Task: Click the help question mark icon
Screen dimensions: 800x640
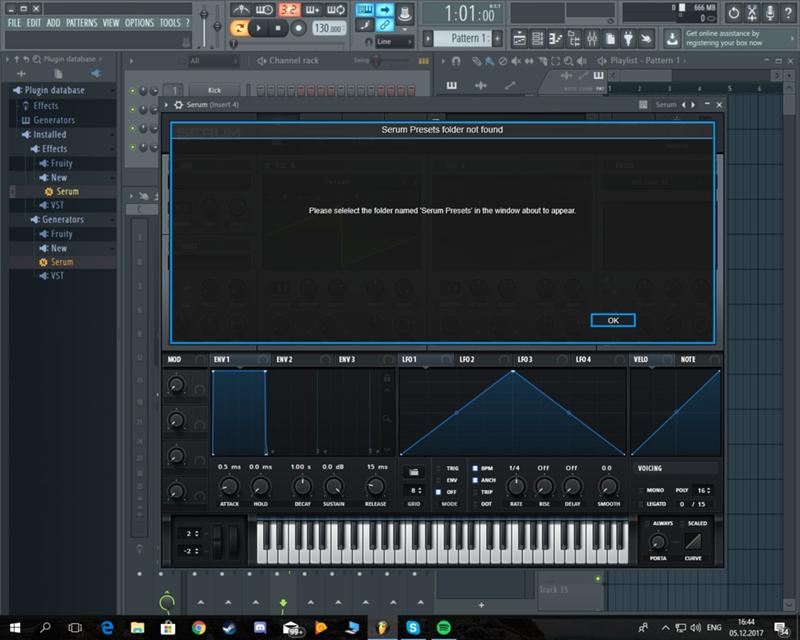Action: [x=788, y=13]
